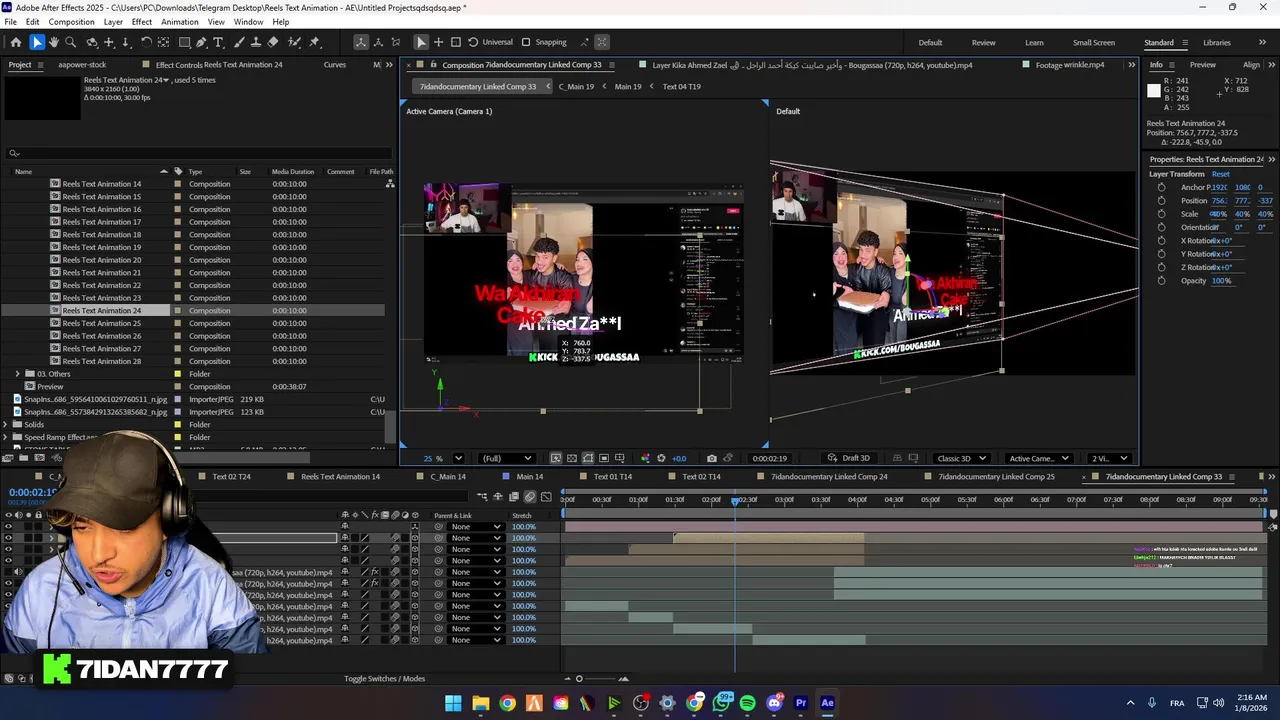Switch to the Learn workspace

[1034, 42]
